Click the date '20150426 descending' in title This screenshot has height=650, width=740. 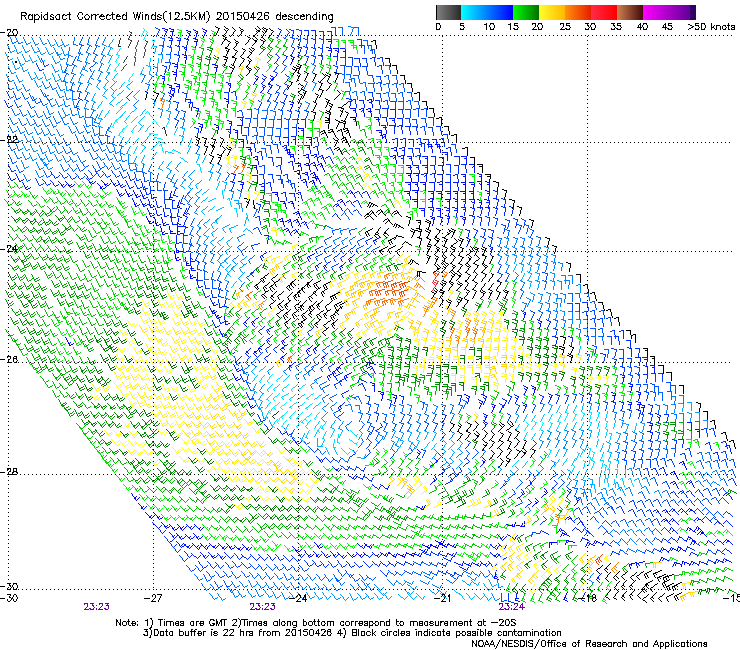(275, 17)
